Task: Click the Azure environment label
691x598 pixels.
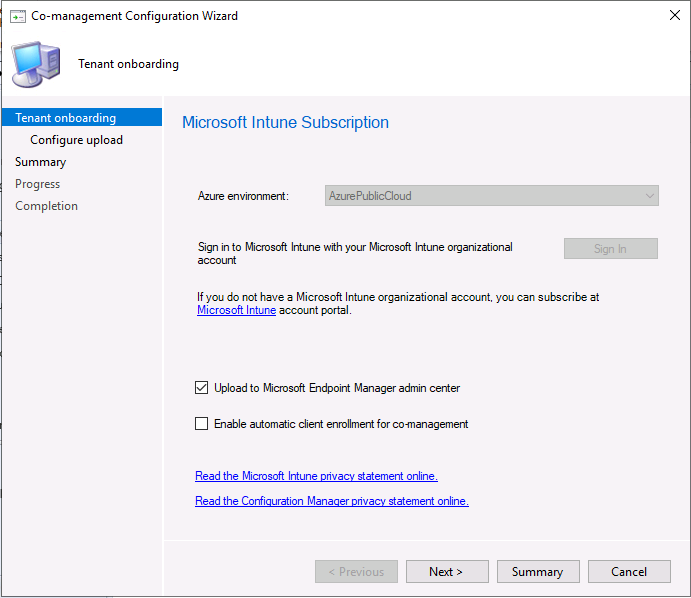Action: pos(243,196)
